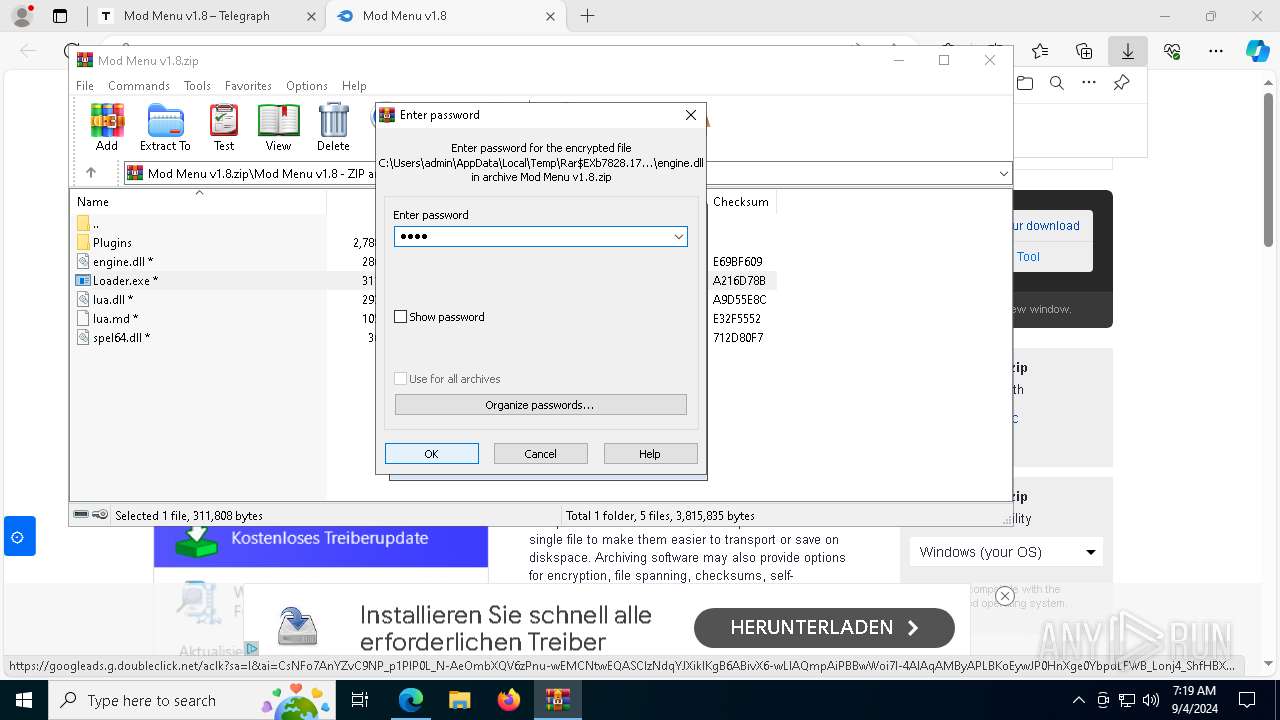Click Help in password dialog

[650, 454]
